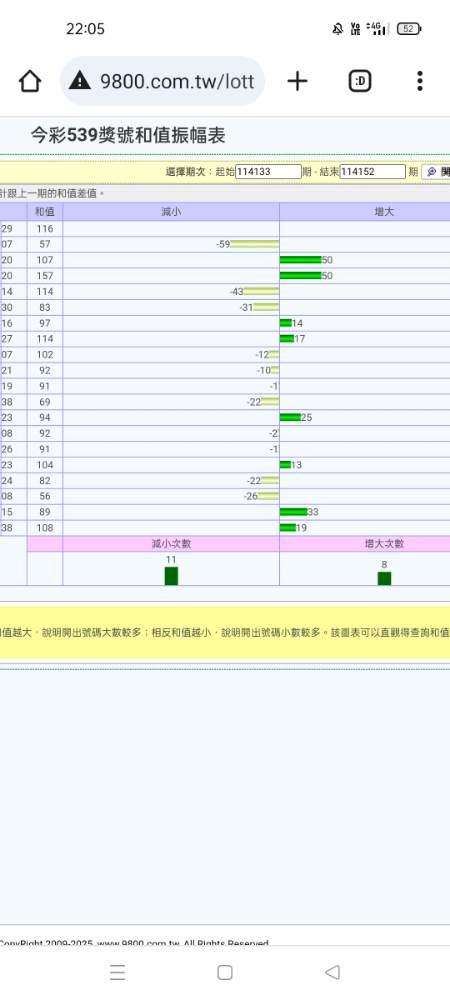Screen dimensions: 450x1000
Task: Click the sum value 83
Action: pos(45,307)
